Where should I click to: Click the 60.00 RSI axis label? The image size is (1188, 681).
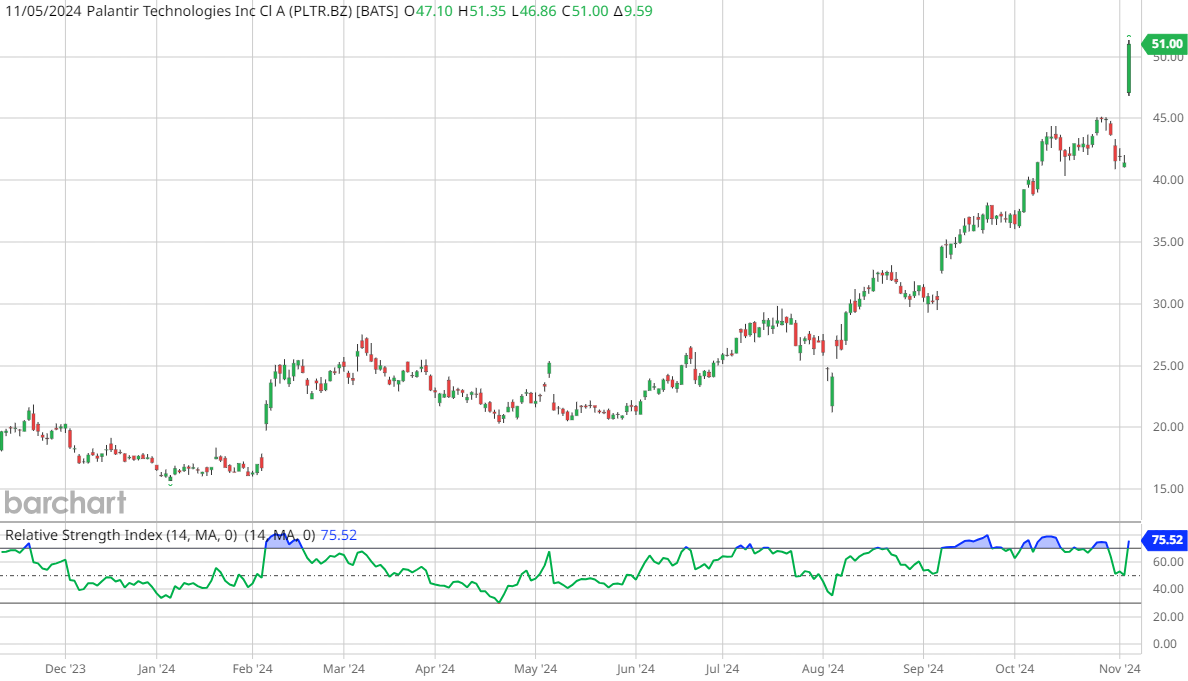pyautogui.click(x=1168, y=562)
